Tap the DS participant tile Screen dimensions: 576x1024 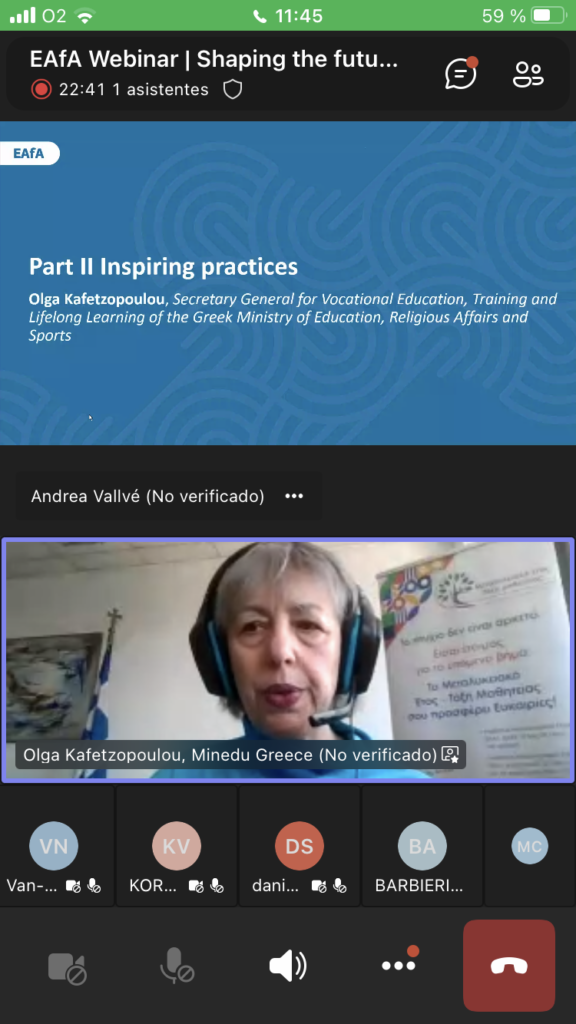pos(299,846)
